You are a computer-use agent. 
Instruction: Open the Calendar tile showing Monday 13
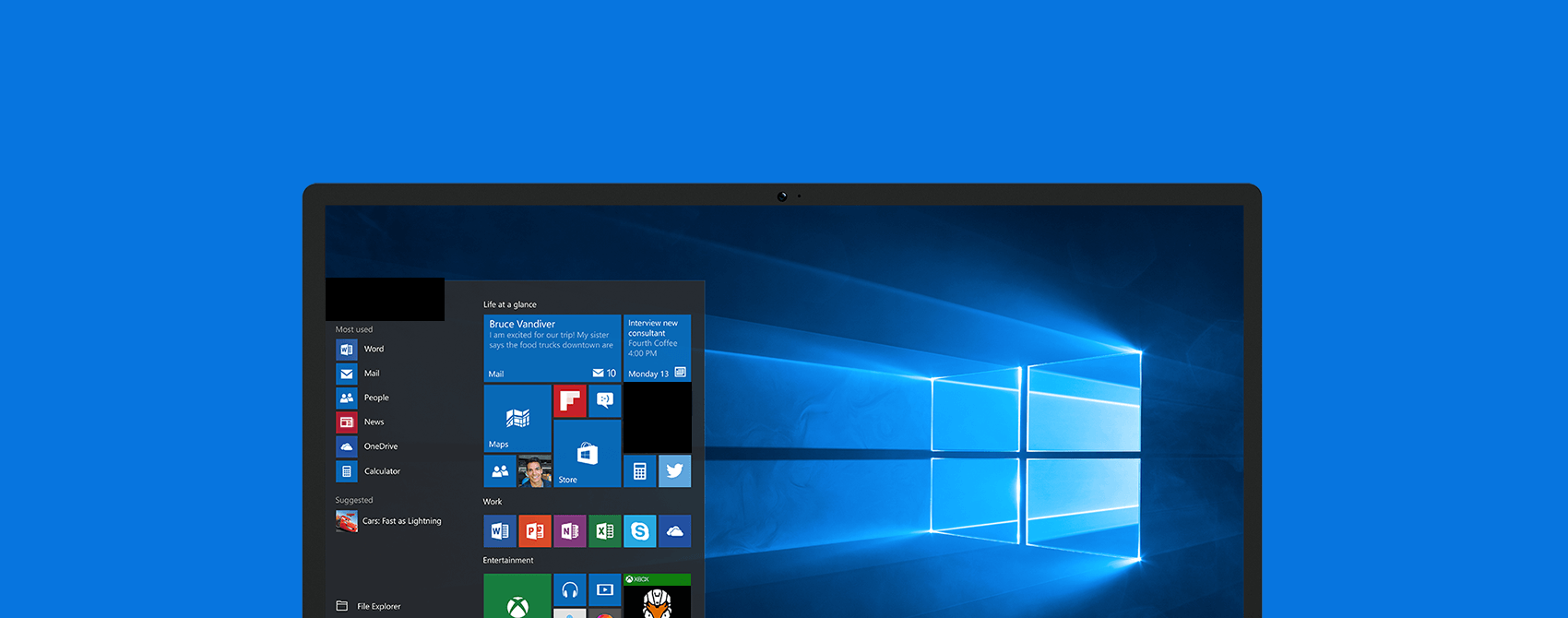(x=657, y=348)
